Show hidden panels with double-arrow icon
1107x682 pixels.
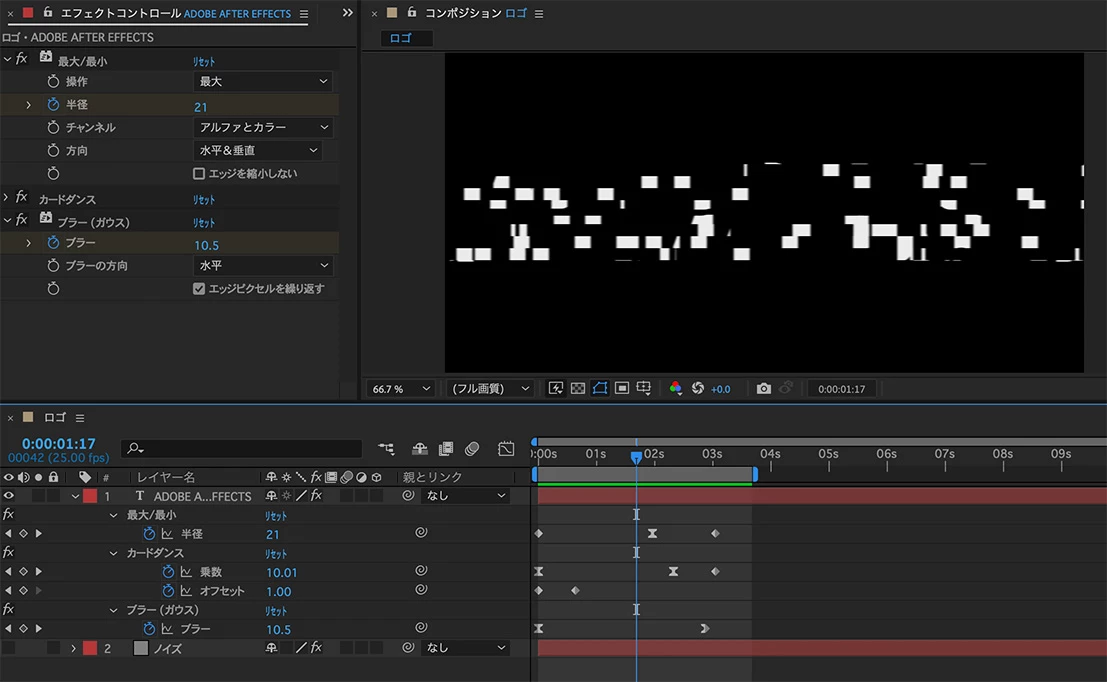point(347,13)
